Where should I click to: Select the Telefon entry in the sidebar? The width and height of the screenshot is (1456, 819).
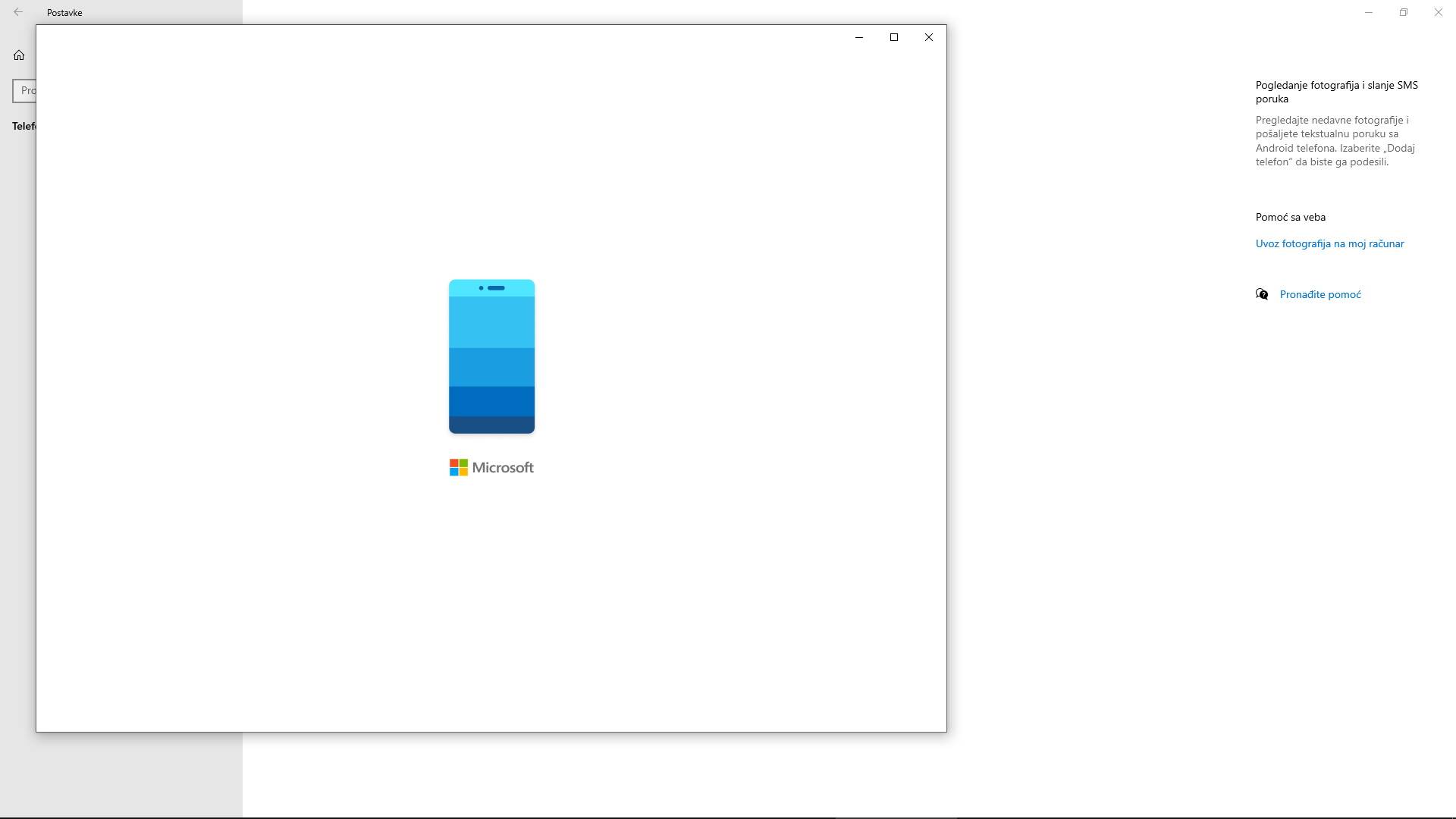pyautogui.click(x=24, y=126)
